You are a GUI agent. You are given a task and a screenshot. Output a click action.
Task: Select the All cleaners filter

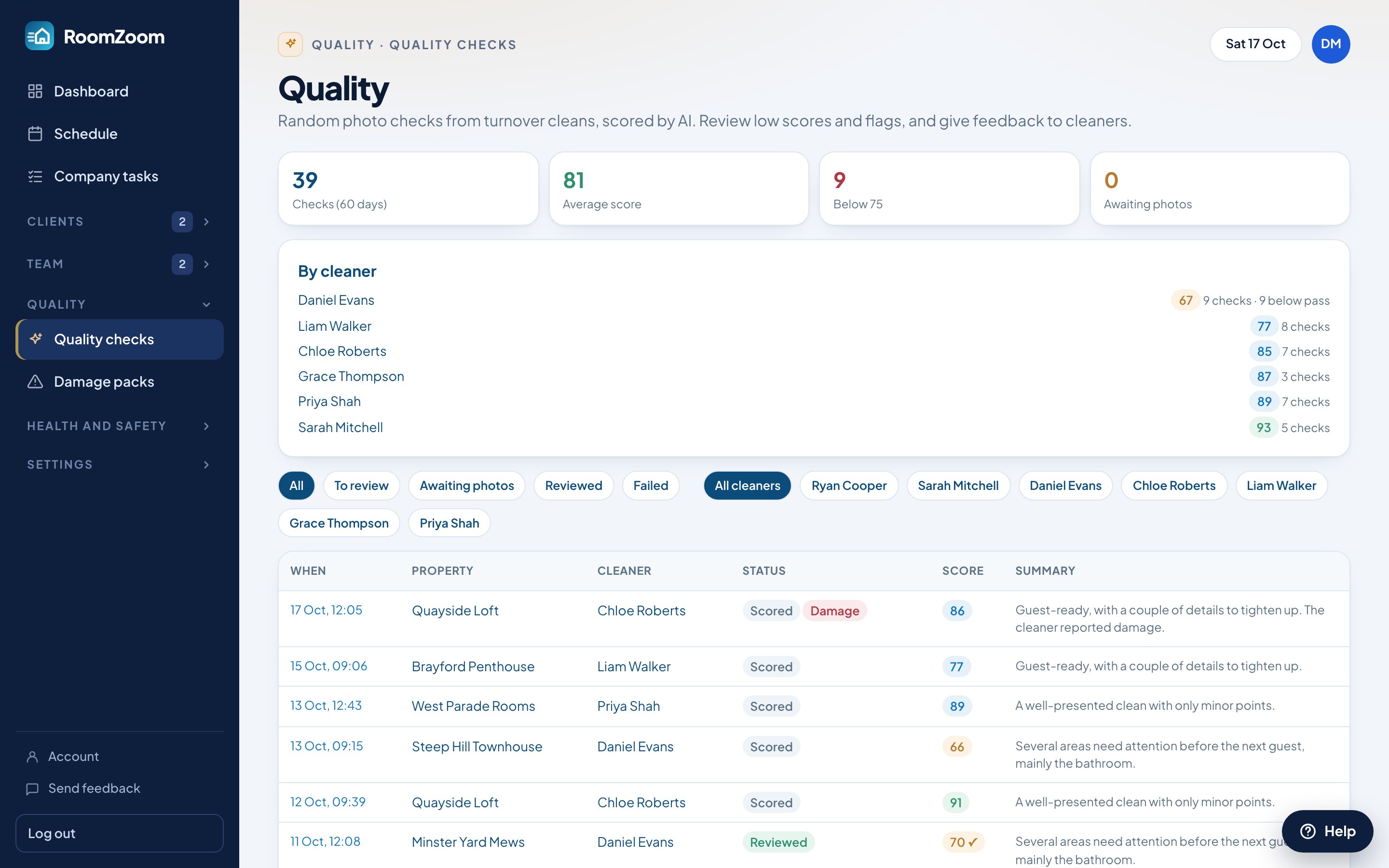tap(747, 486)
